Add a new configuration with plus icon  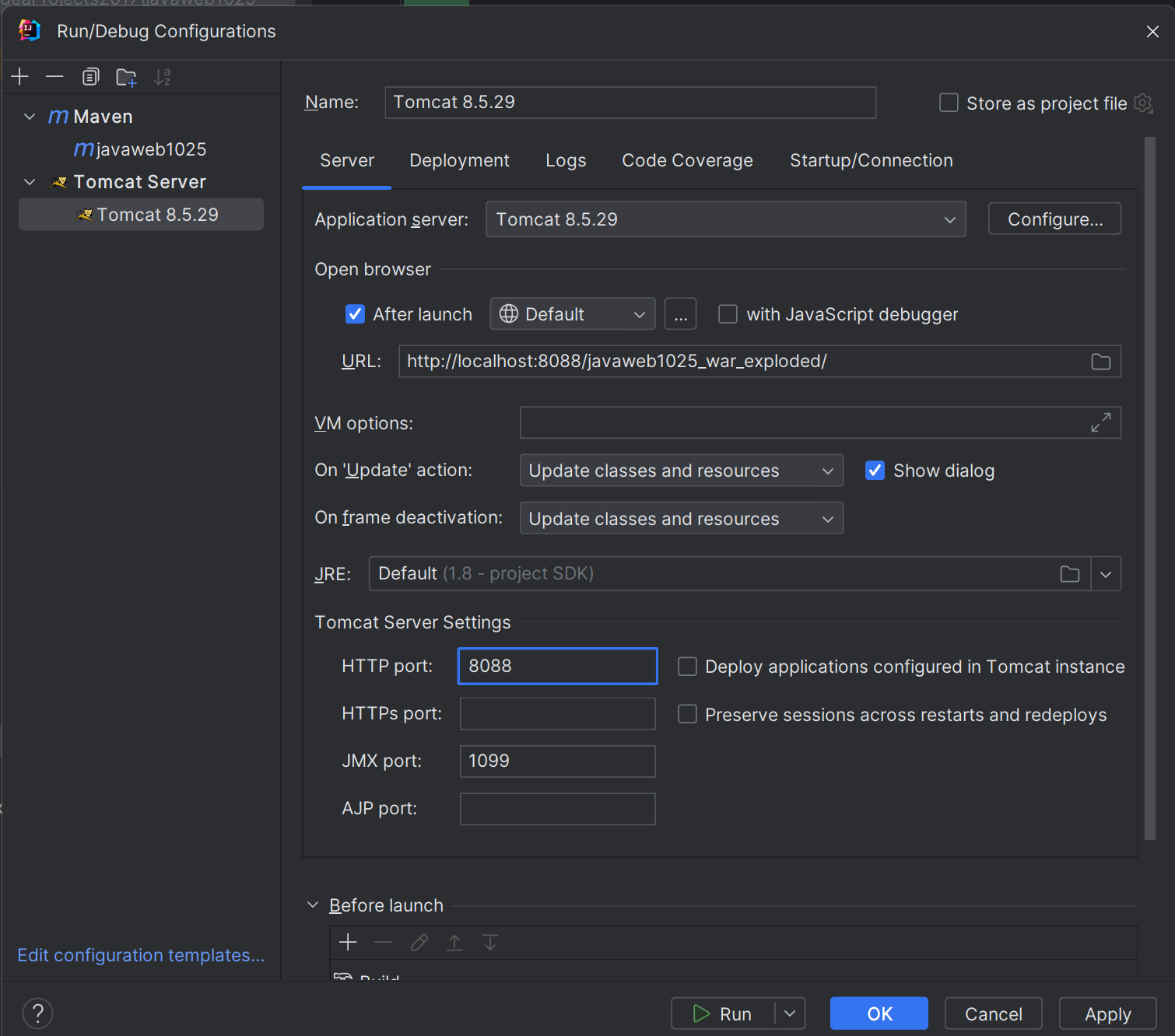[20, 77]
